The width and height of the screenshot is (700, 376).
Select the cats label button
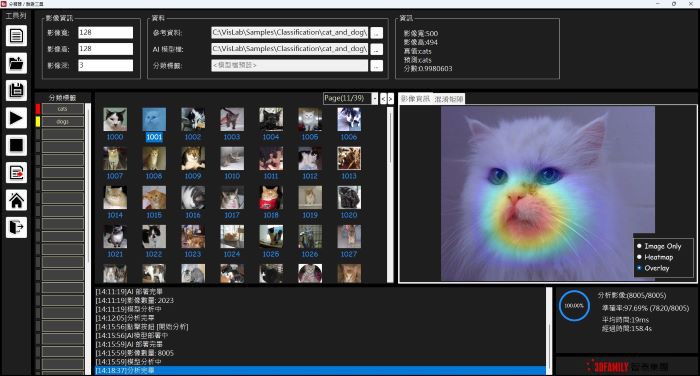click(62, 109)
